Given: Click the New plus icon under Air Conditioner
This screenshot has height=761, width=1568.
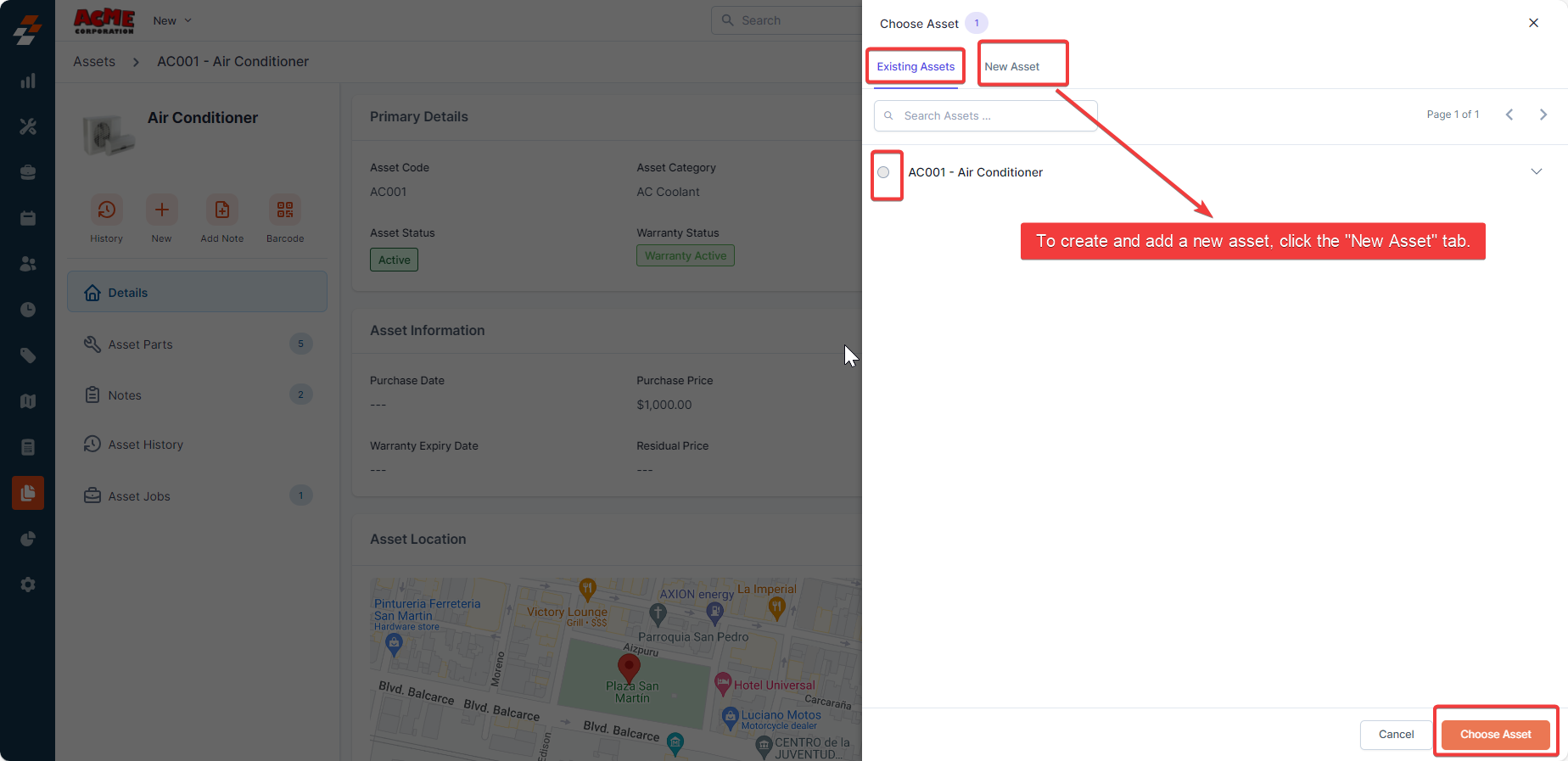Looking at the screenshot, I should pyautogui.click(x=161, y=210).
